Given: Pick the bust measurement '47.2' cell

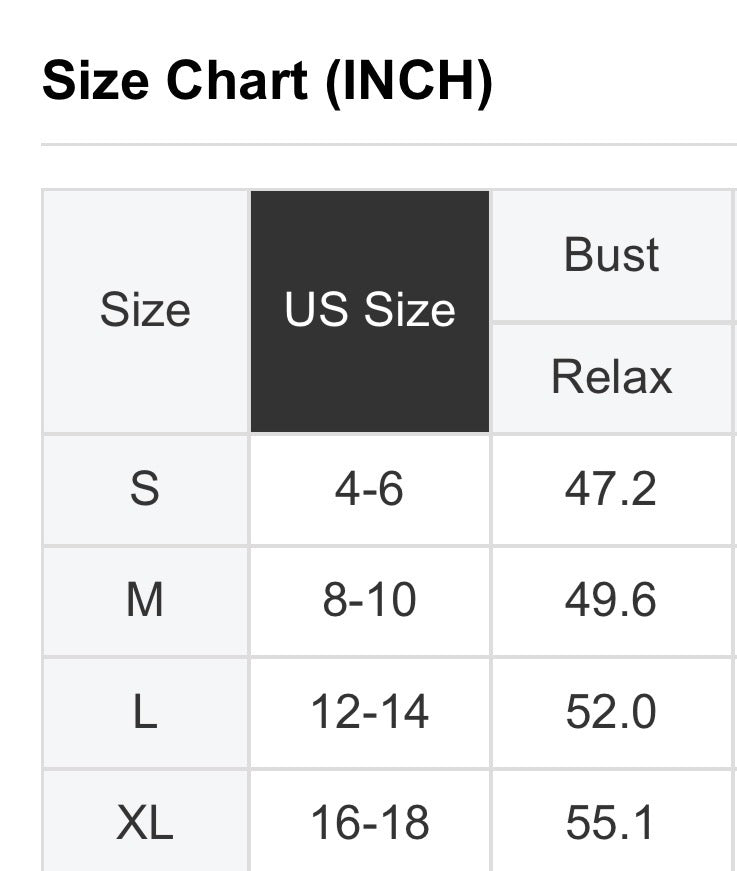Looking at the screenshot, I should 611,490.
